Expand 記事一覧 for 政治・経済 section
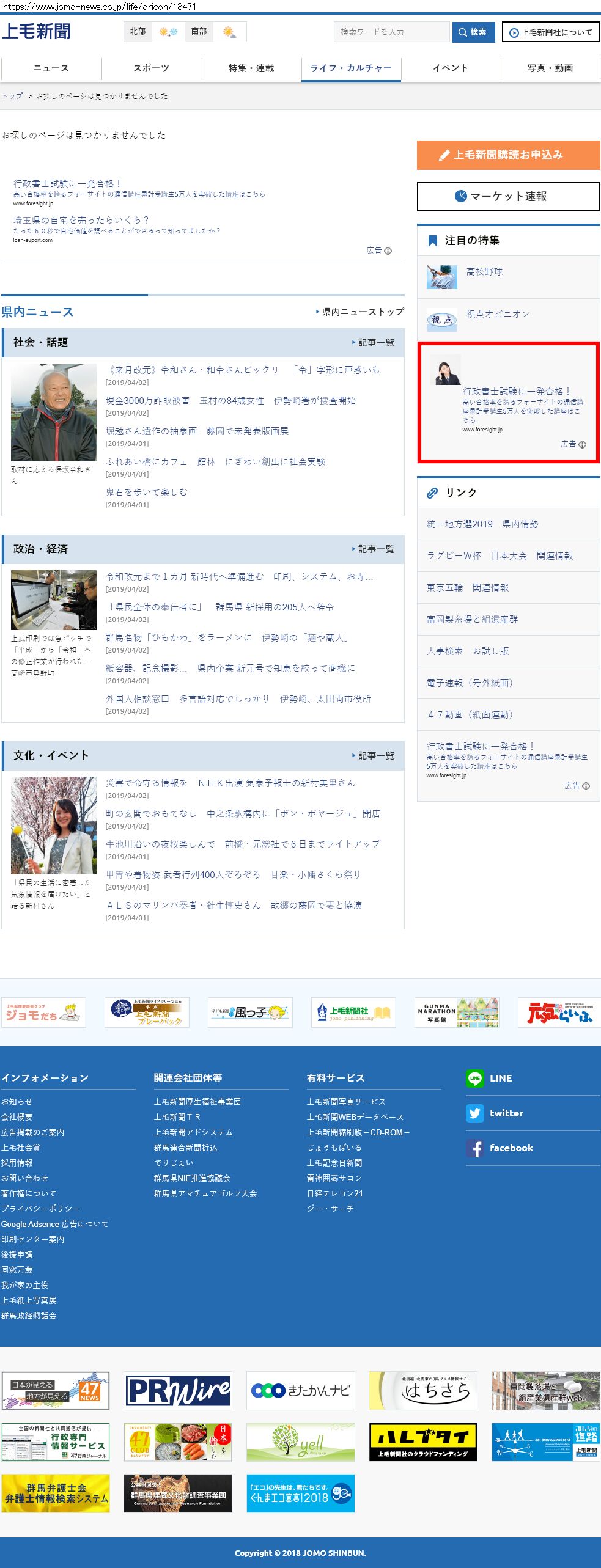Screen dimensions: 601x1568 (374, 549)
